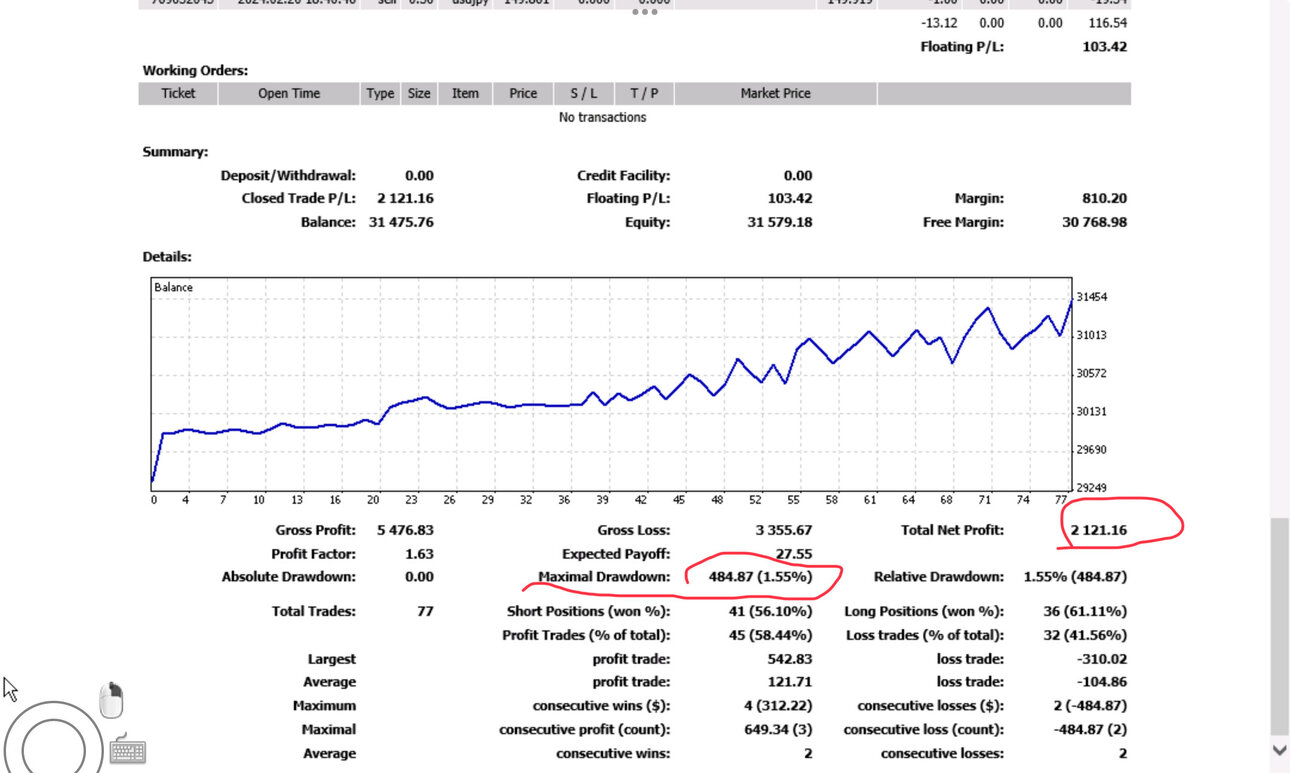Click the Item column header
1290x773 pixels.
click(x=465, y=93)
